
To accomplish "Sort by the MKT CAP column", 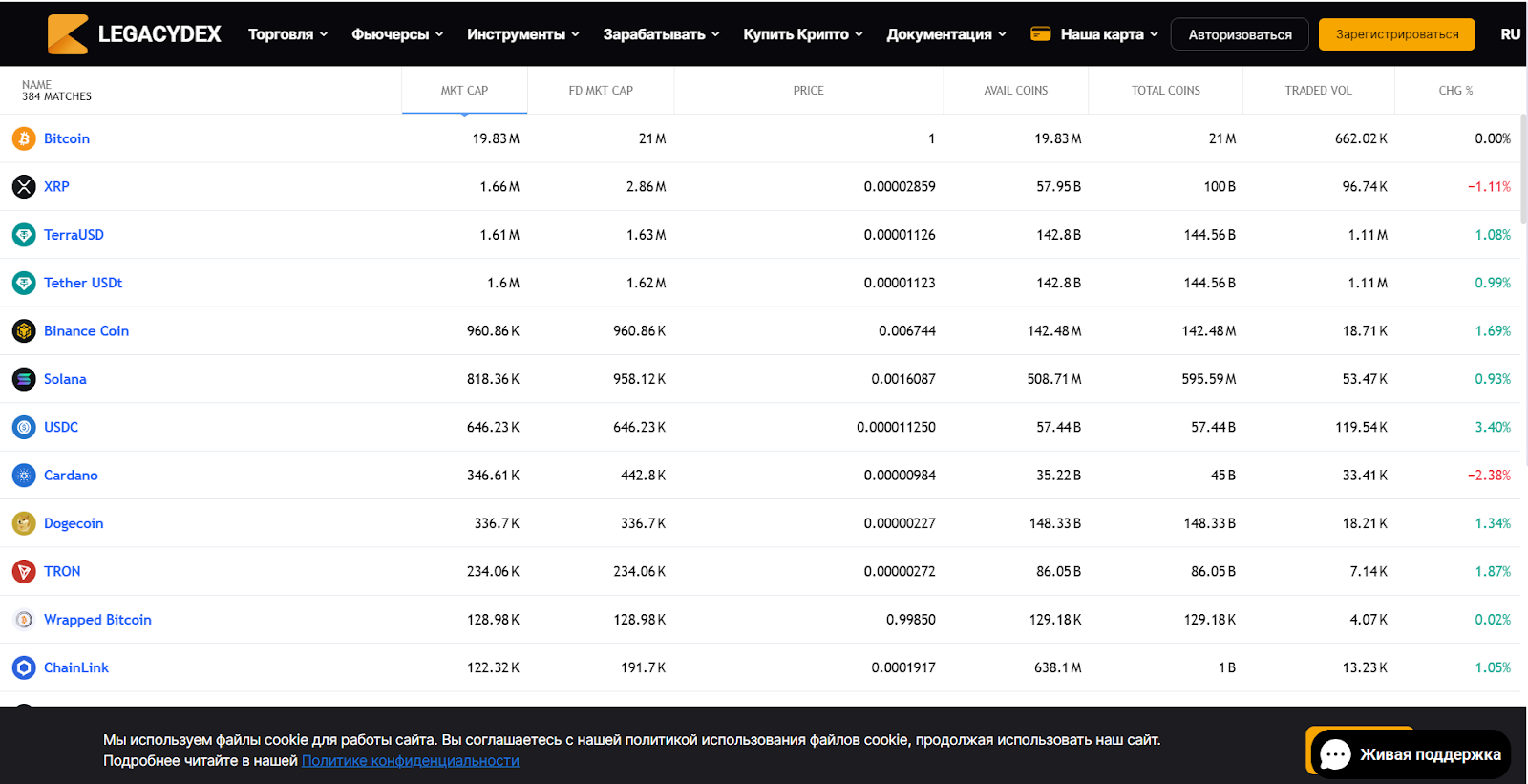I will (x=464, y=91).
